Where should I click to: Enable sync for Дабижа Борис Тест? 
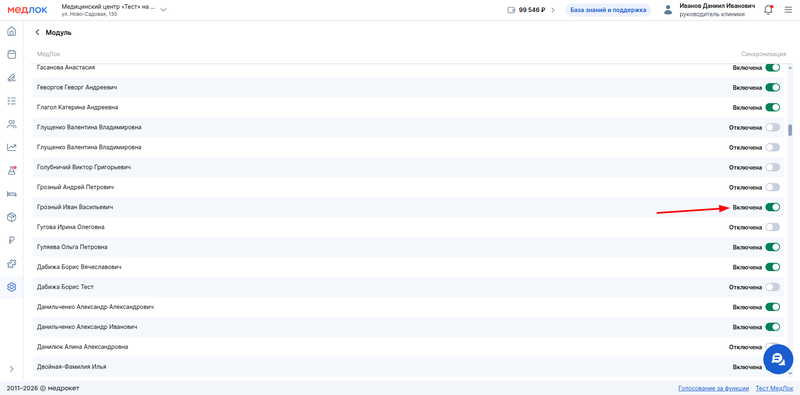coord(772,287)
